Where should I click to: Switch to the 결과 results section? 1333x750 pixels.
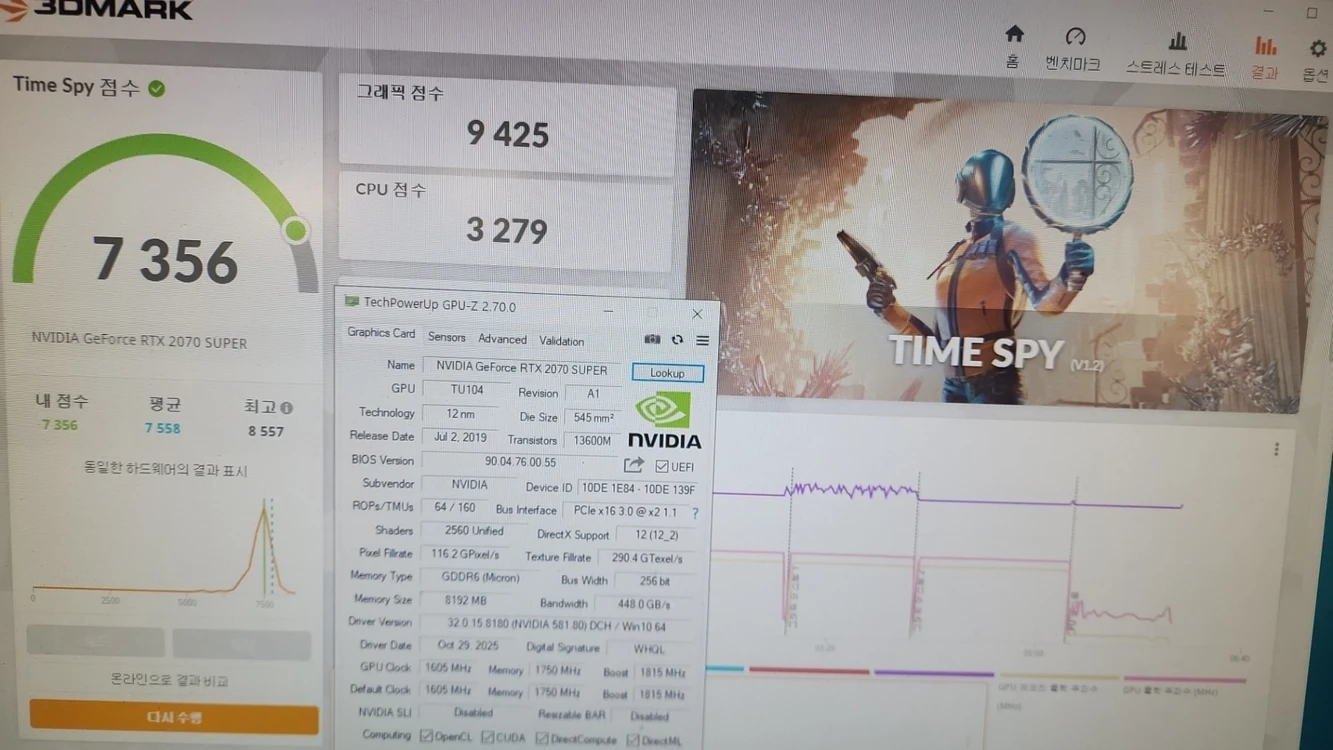coord(1265,58)
